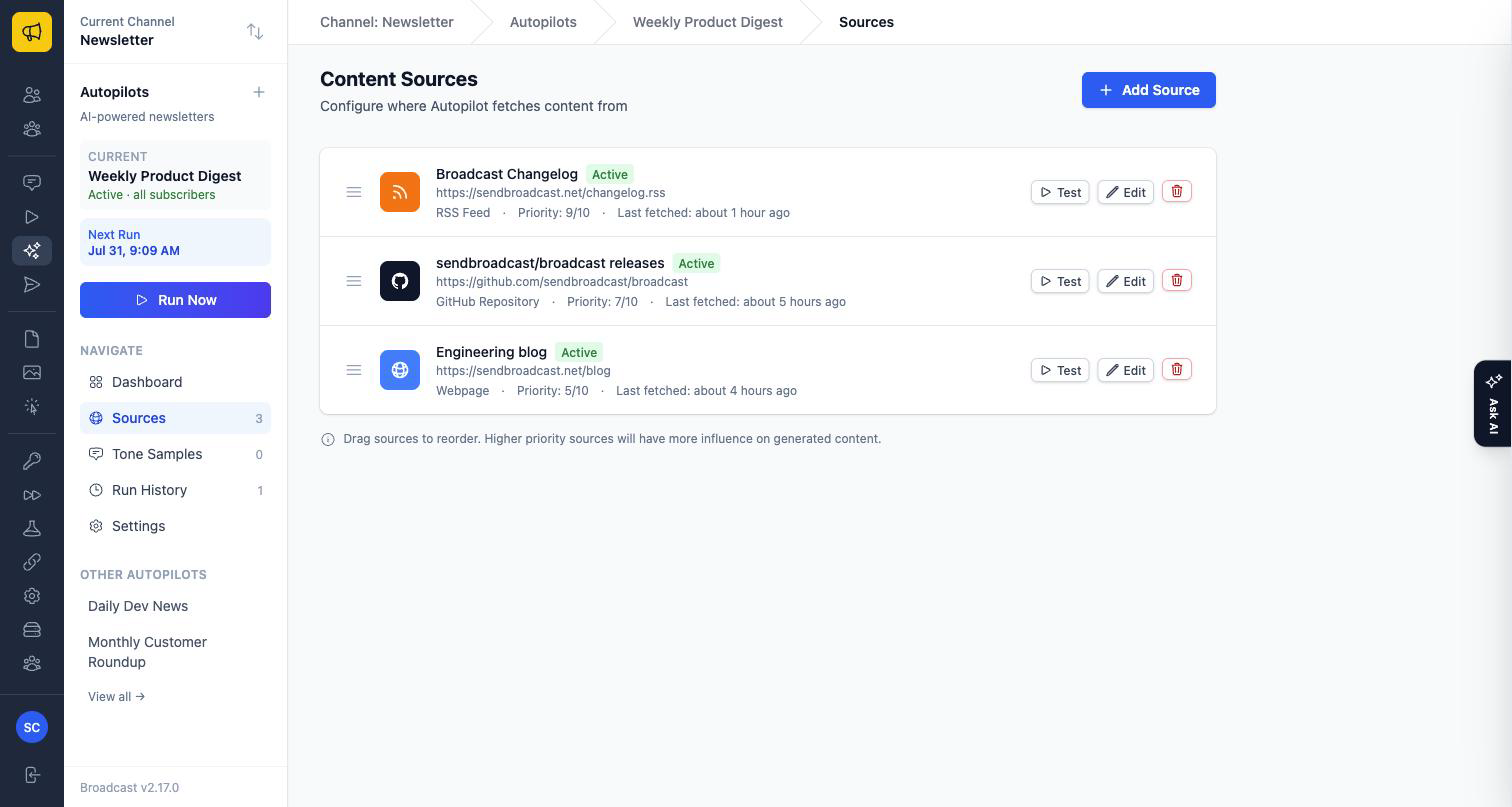Image resolution: width=1512 pixels, height=807 pixels.
Task: Click the logout icon at rail bottom
Action: pyautogui.click(x=32, y=775)
